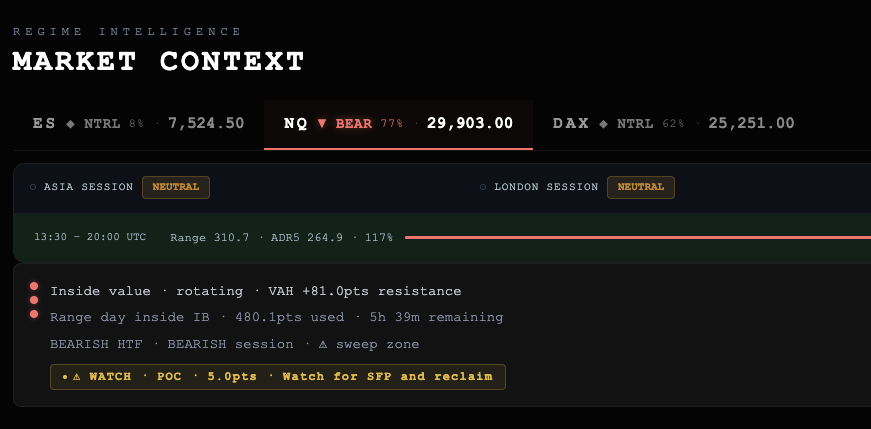Click the warning triangle in the WATCH banner
Screen dimensions: 871x429
[x=77, y=377]
